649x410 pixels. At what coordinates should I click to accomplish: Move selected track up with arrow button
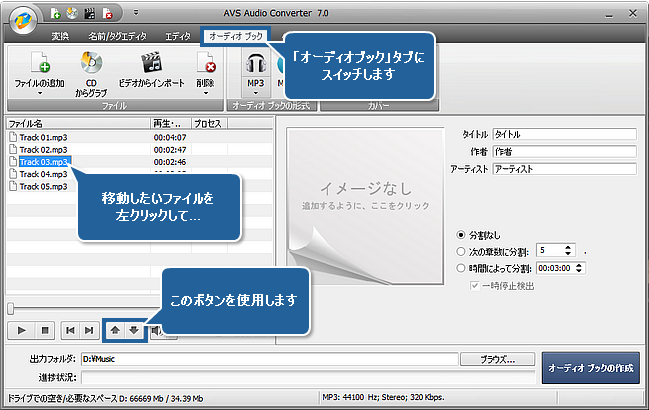(115, 329)
